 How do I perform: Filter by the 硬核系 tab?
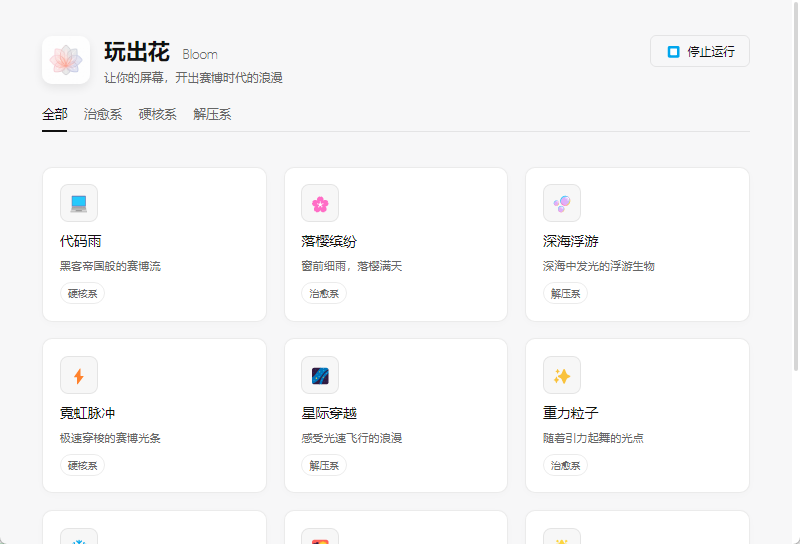pos(157,114)
